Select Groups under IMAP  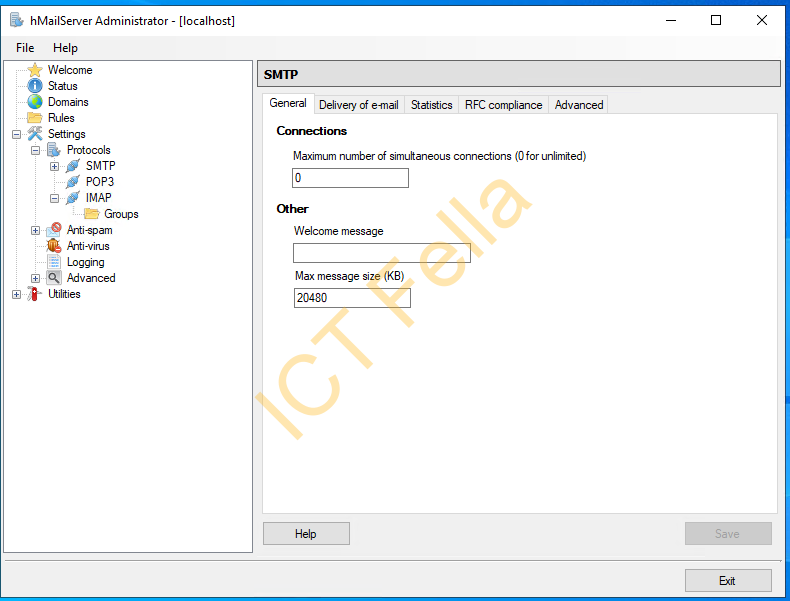[x=121, y=214]
